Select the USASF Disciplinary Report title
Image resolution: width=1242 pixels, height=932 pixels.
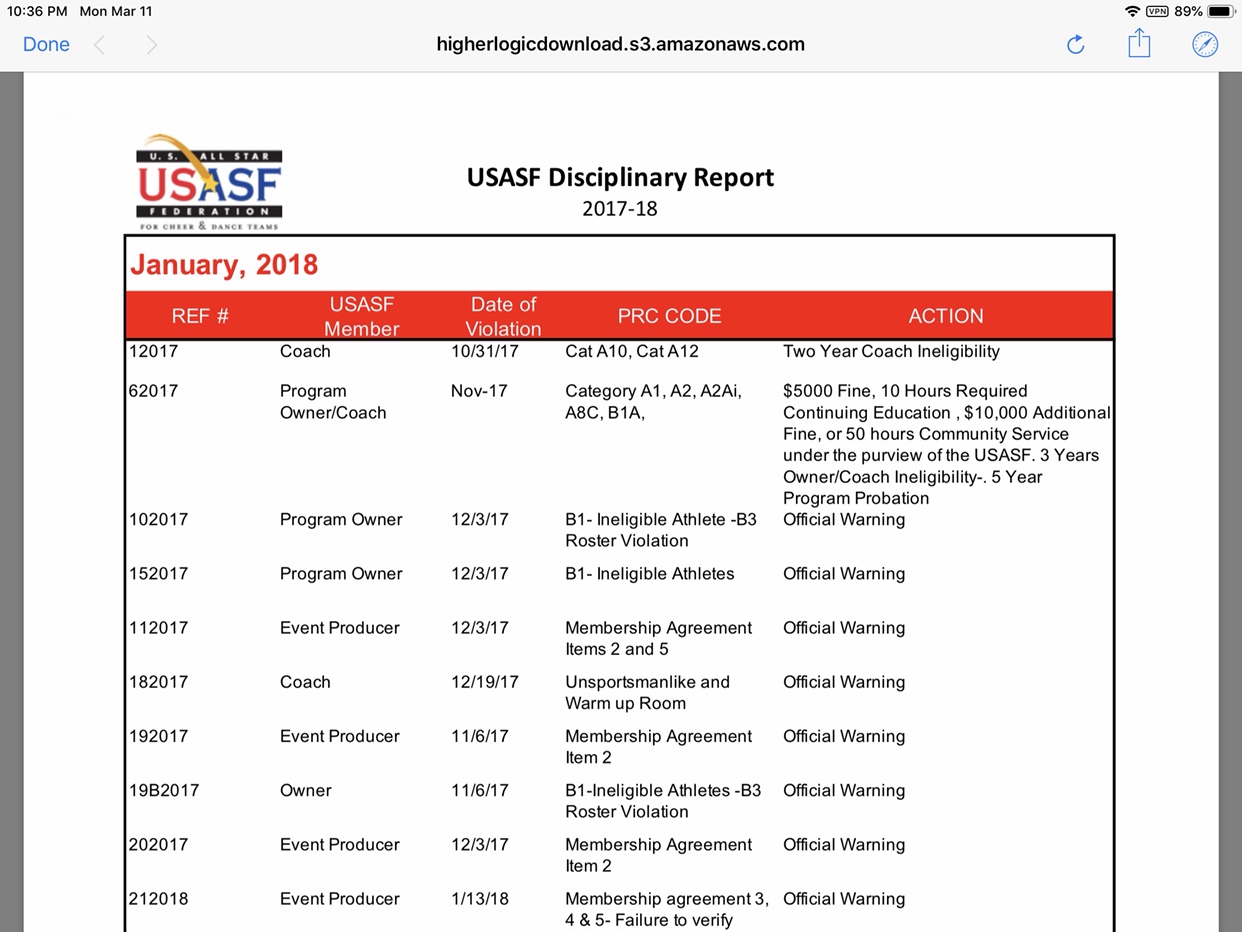pos(620,177)
